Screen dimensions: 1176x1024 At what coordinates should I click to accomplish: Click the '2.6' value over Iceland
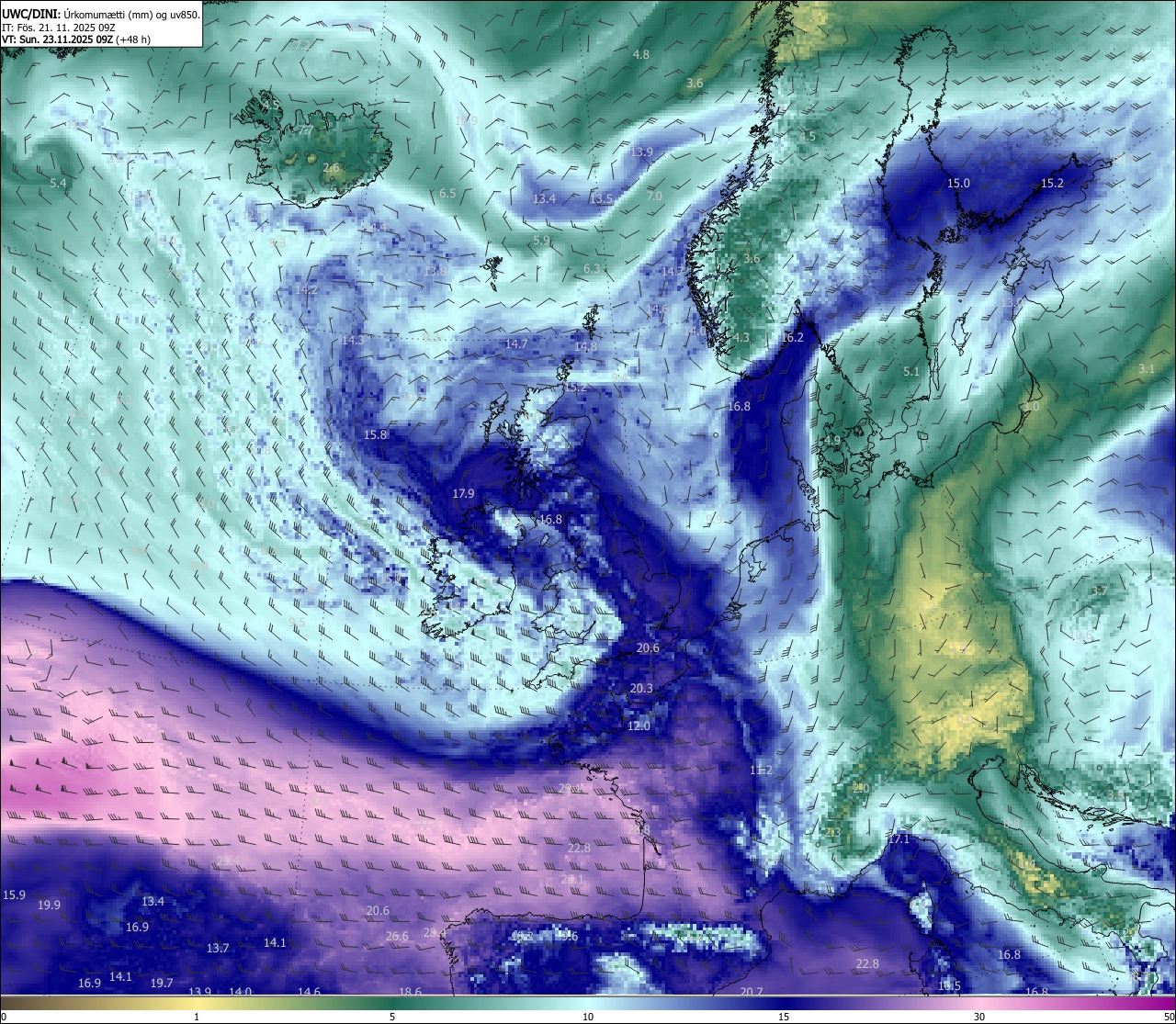tap(331, 168)
